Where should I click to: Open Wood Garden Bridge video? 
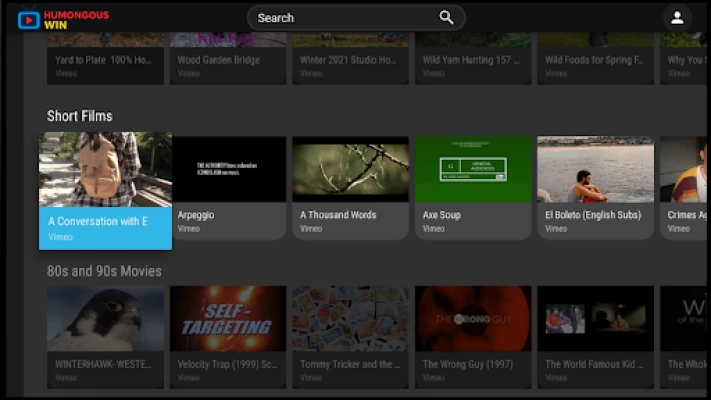pyautogui.click(x=228, y=60)
